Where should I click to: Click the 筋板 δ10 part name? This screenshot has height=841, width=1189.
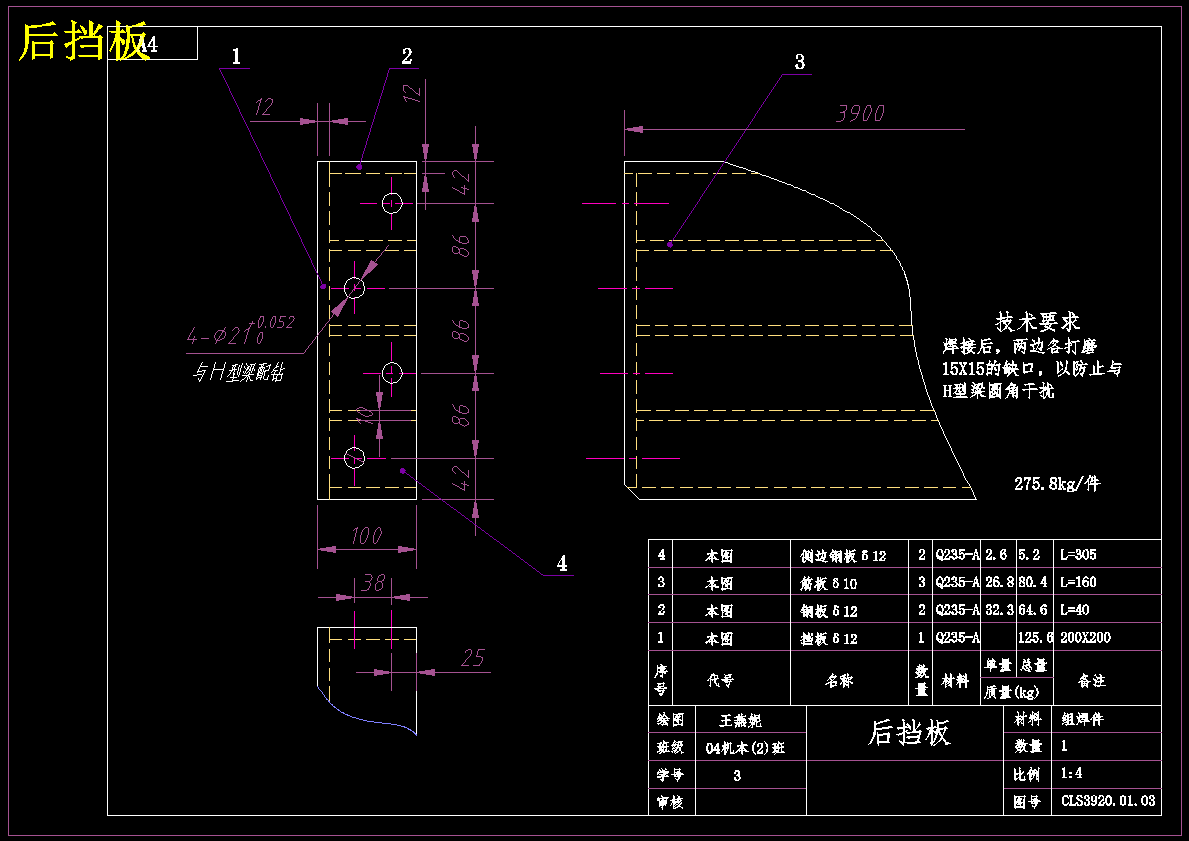coord(829,583)
